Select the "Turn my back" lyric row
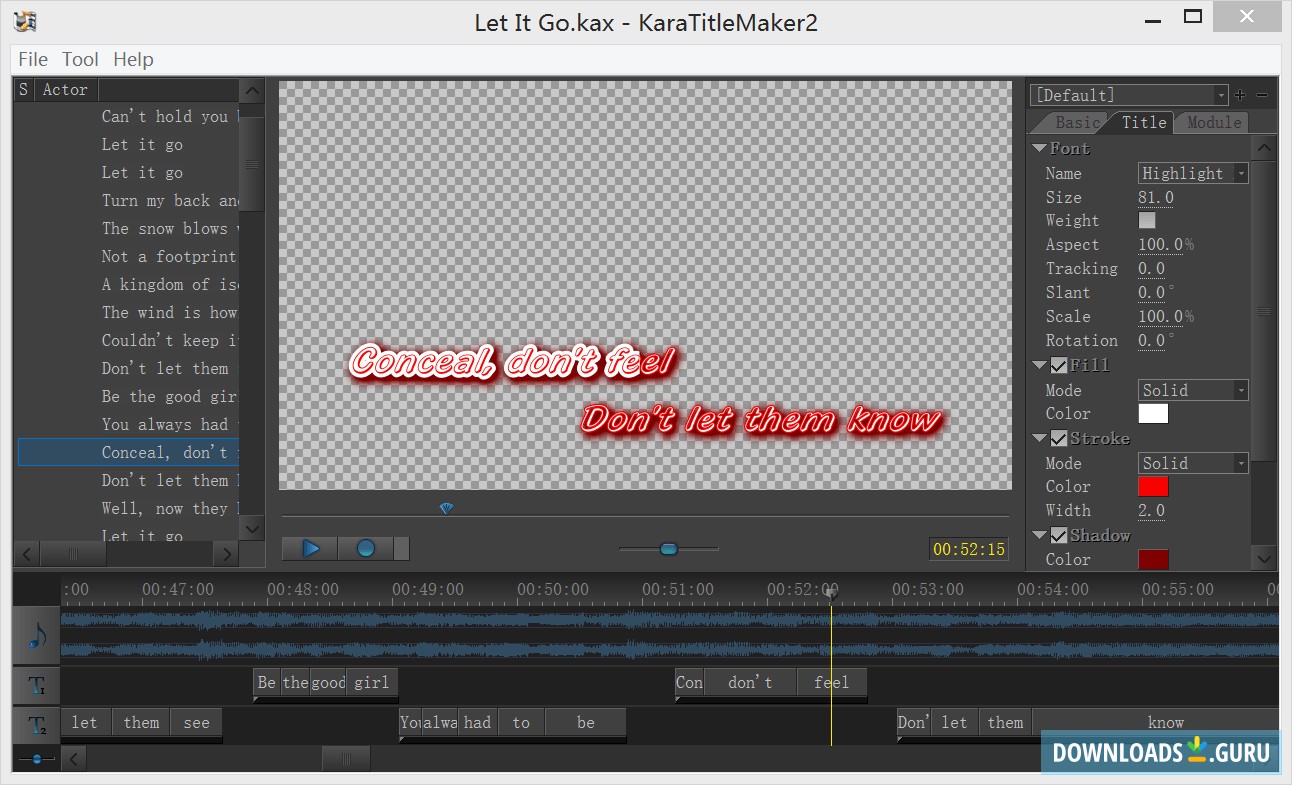This screenshot has height=785, width=1292. click(x=128, y=201)
